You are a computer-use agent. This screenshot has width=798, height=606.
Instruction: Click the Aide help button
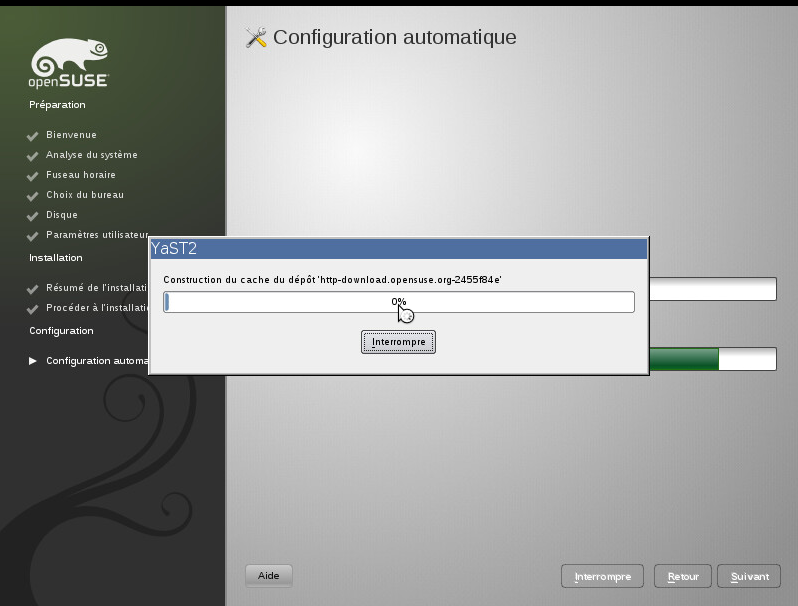pyautogui.click(x=268, y=575)
